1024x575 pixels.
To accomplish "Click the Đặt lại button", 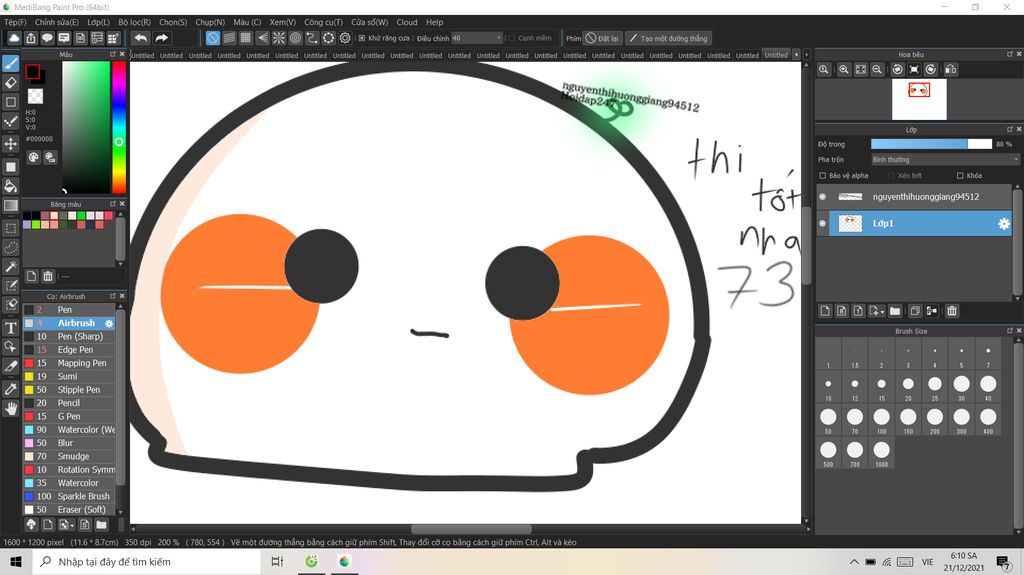I will (602, 38).
